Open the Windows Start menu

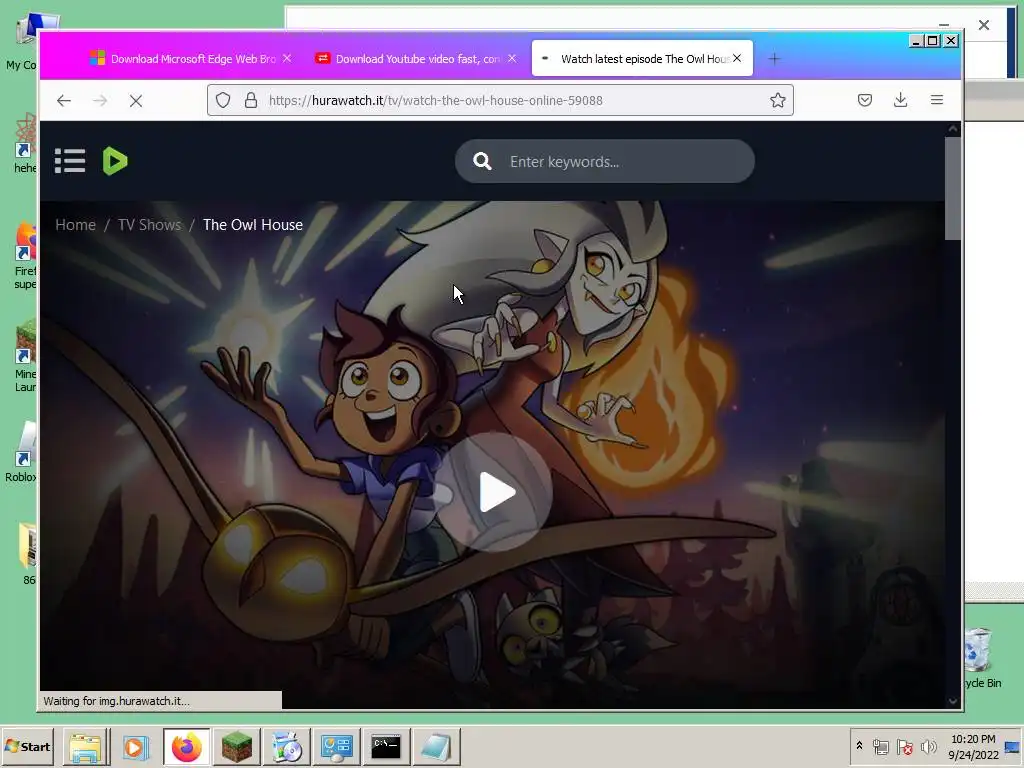pyautogui.click(x=28, y=746)
